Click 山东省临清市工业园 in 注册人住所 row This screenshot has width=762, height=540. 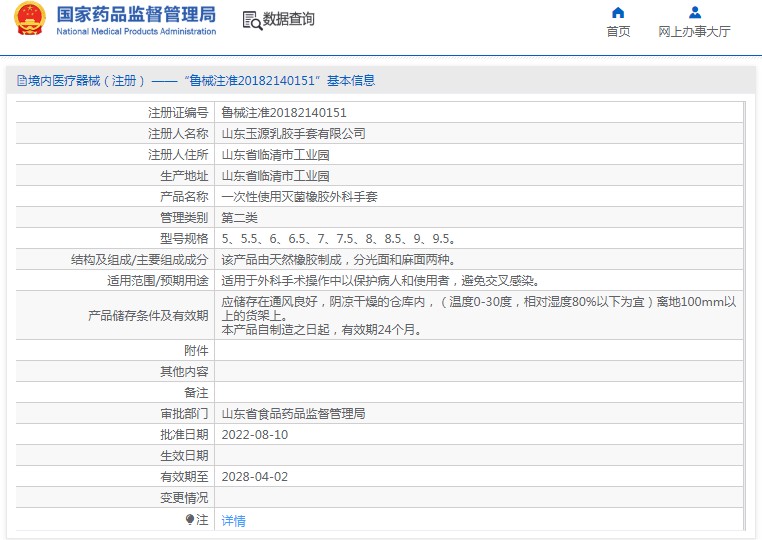(276, 155)
